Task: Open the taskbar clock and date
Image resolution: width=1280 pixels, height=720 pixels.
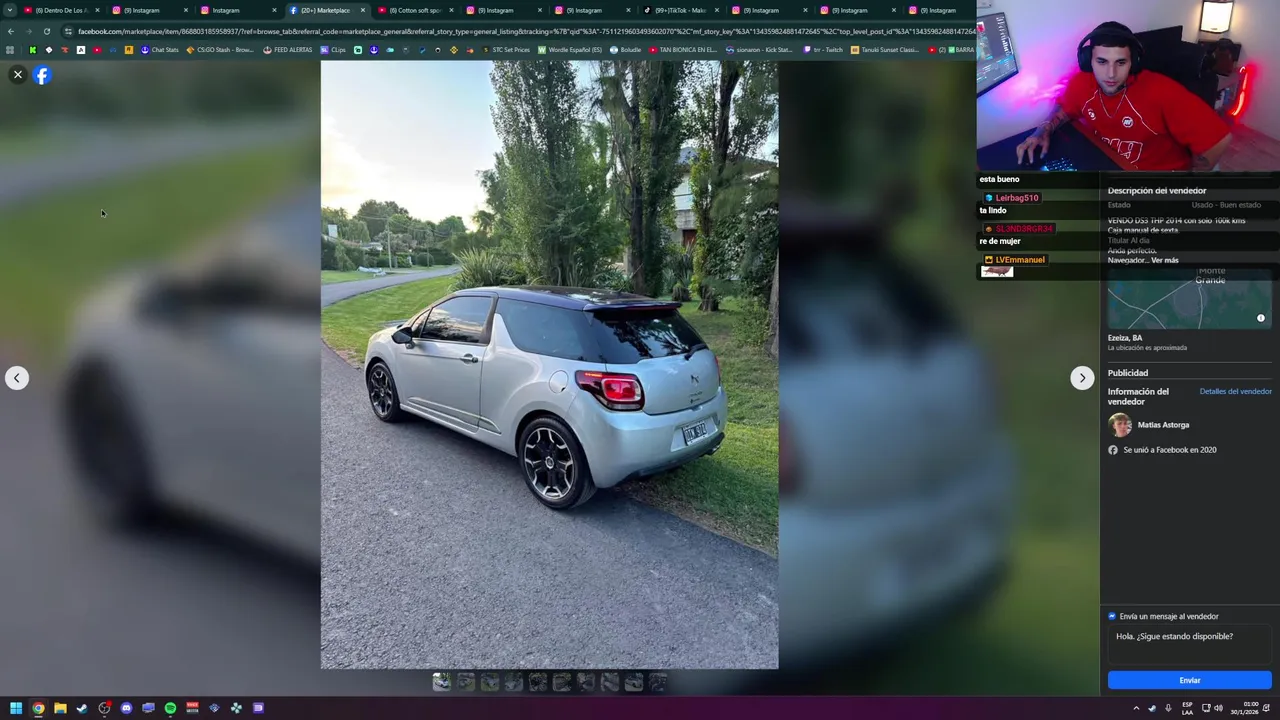Action: click(1244, 708)
